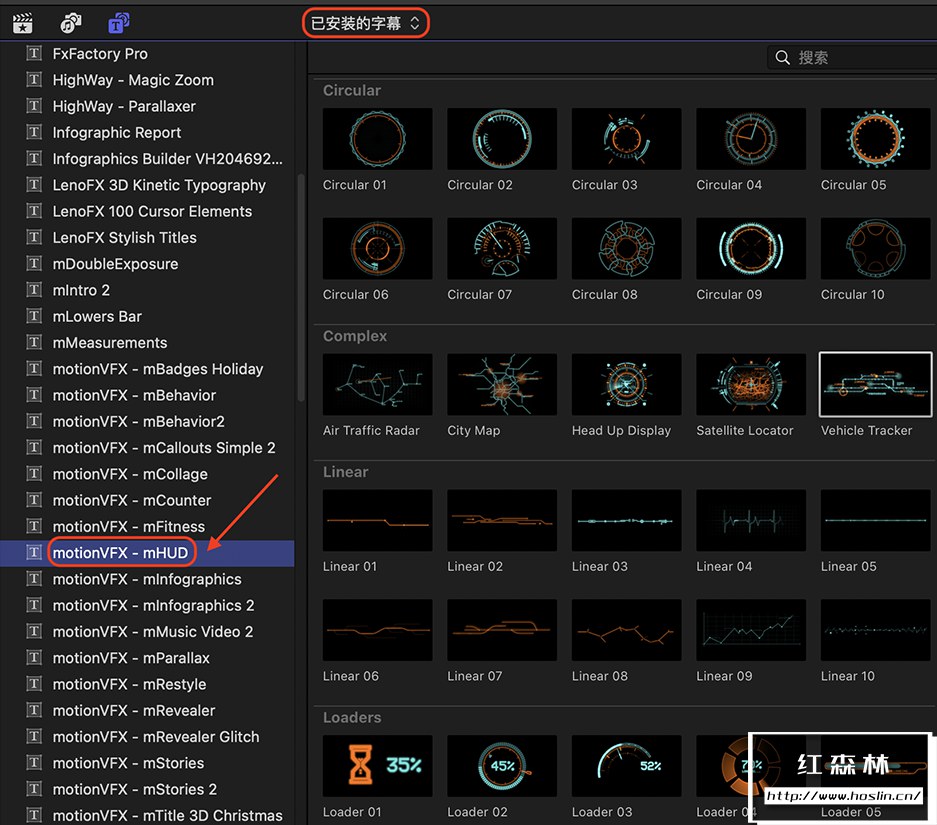Select mMeasurements category
The height and width of the screenshot is (825, 937).
coord(147,343)
